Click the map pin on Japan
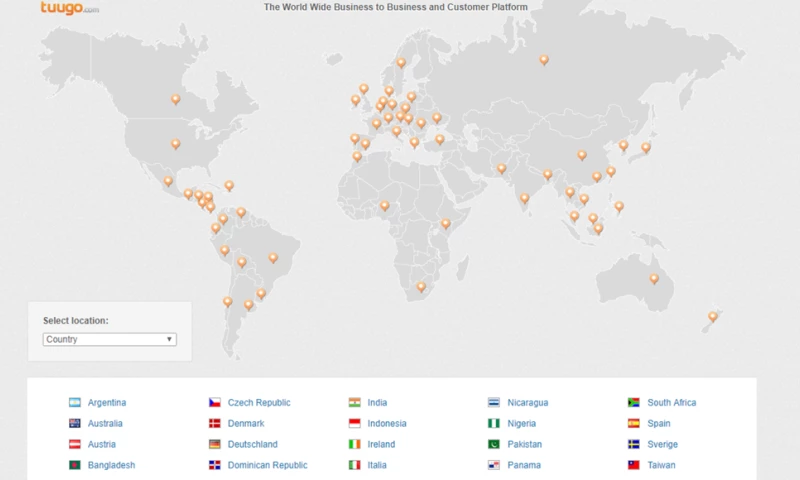The image size is (800, 480). tap(646, 148)
